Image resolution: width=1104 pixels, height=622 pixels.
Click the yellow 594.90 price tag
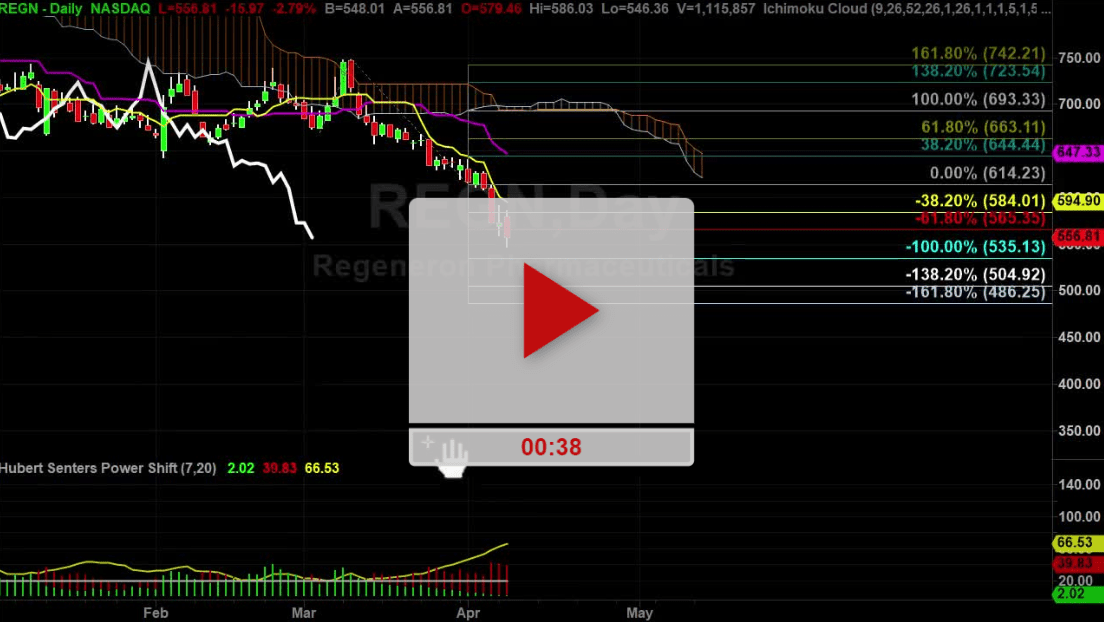(1078, 201)
